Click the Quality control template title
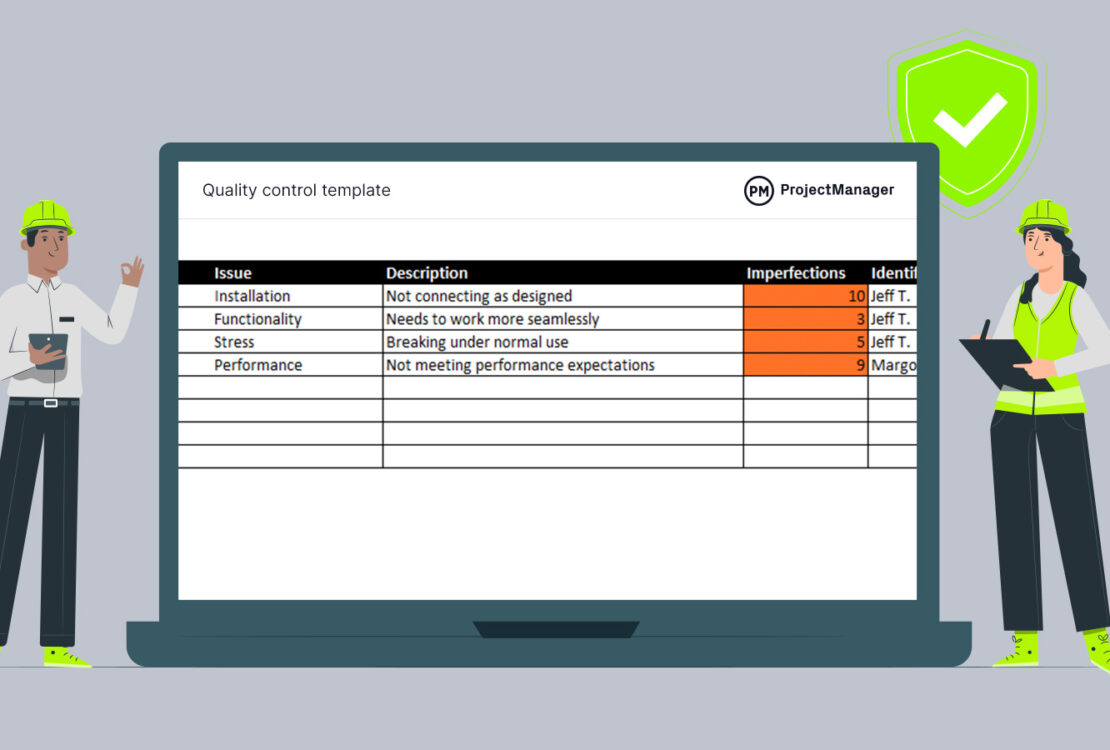The height and width of the screenshot is (750, 1110). click(296, 190)
